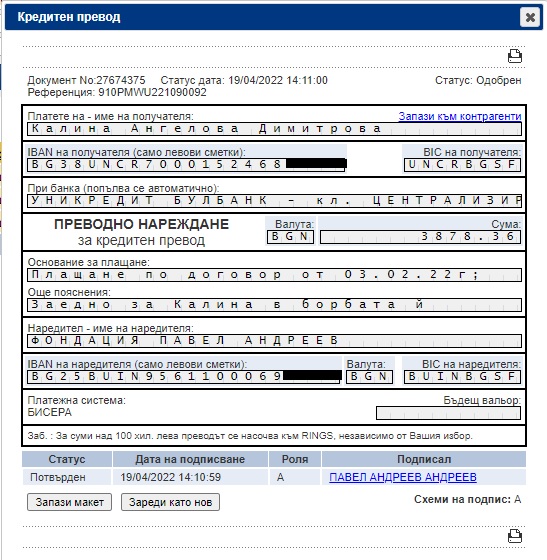Click the empty Бъдещ вальор field
The width and height of the screenshot is (547, 560).
tap(448, 413)
